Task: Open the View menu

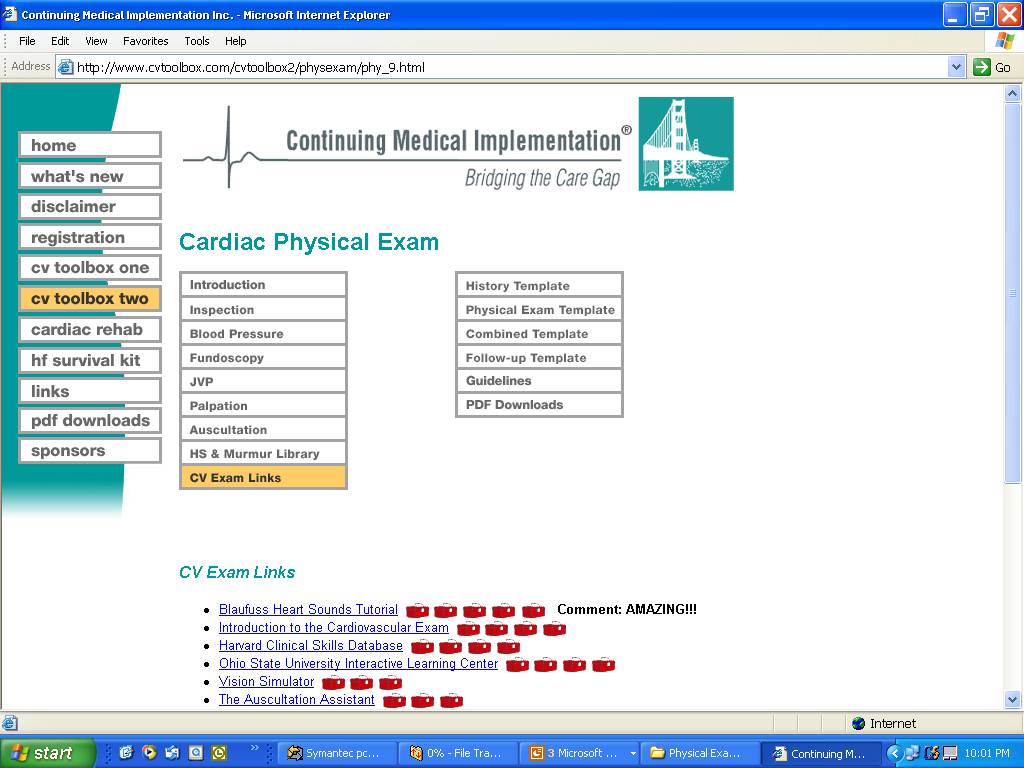Action: [96, 41]
